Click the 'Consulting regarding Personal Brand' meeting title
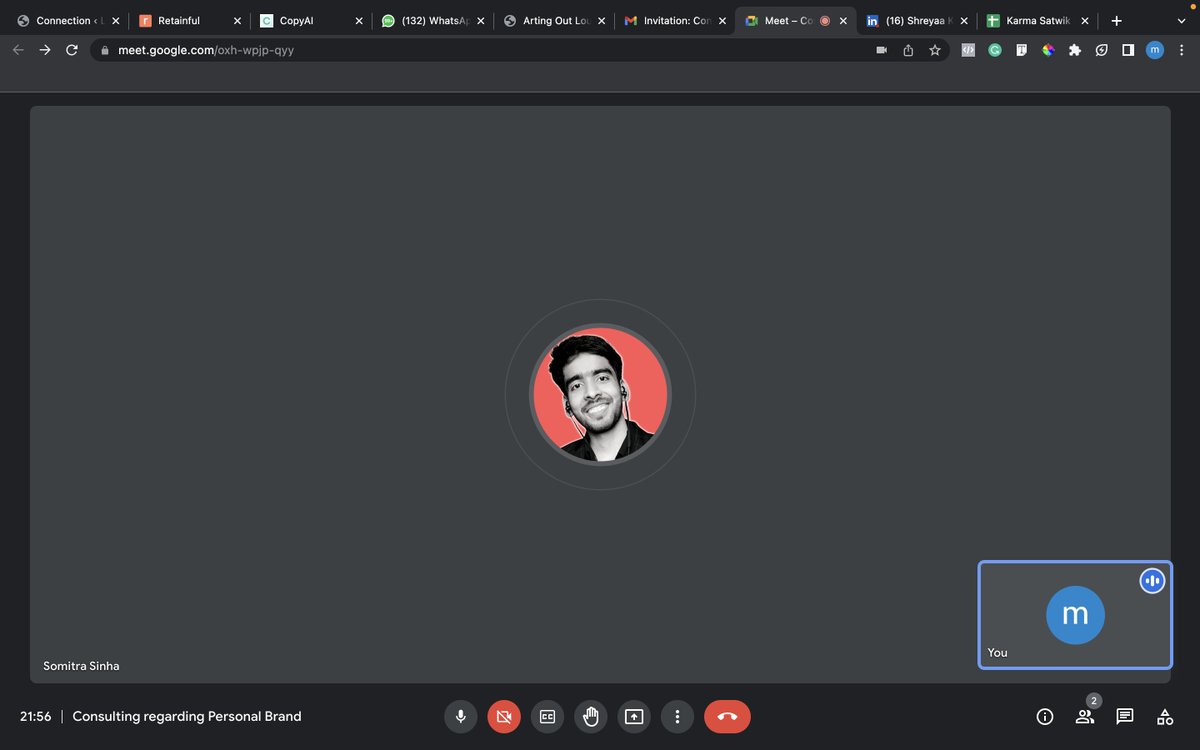The image size is (1200, 750). [x=187, y=716]
